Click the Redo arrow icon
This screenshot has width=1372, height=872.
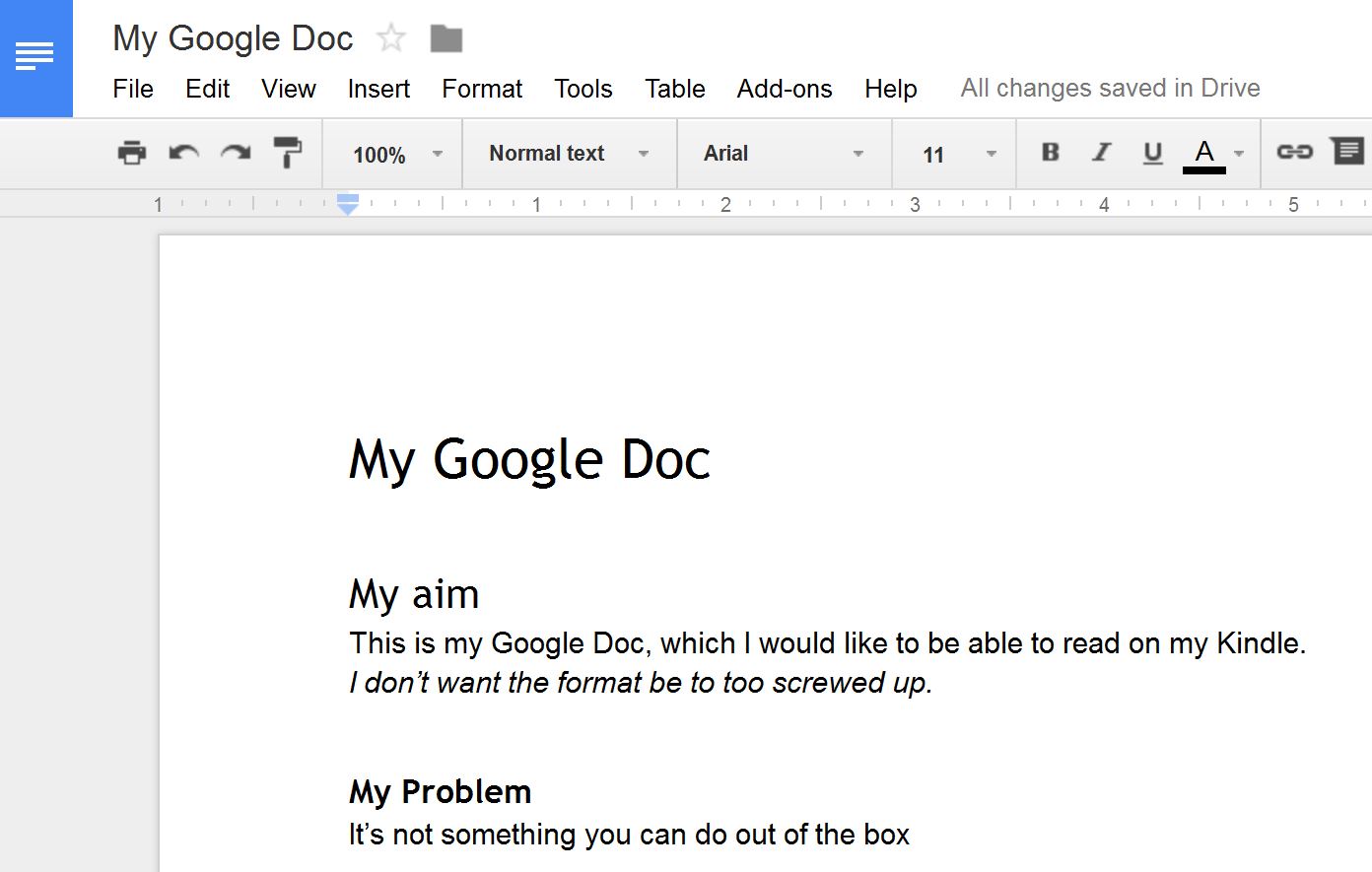pyautogui.click(x=236, y=153)
